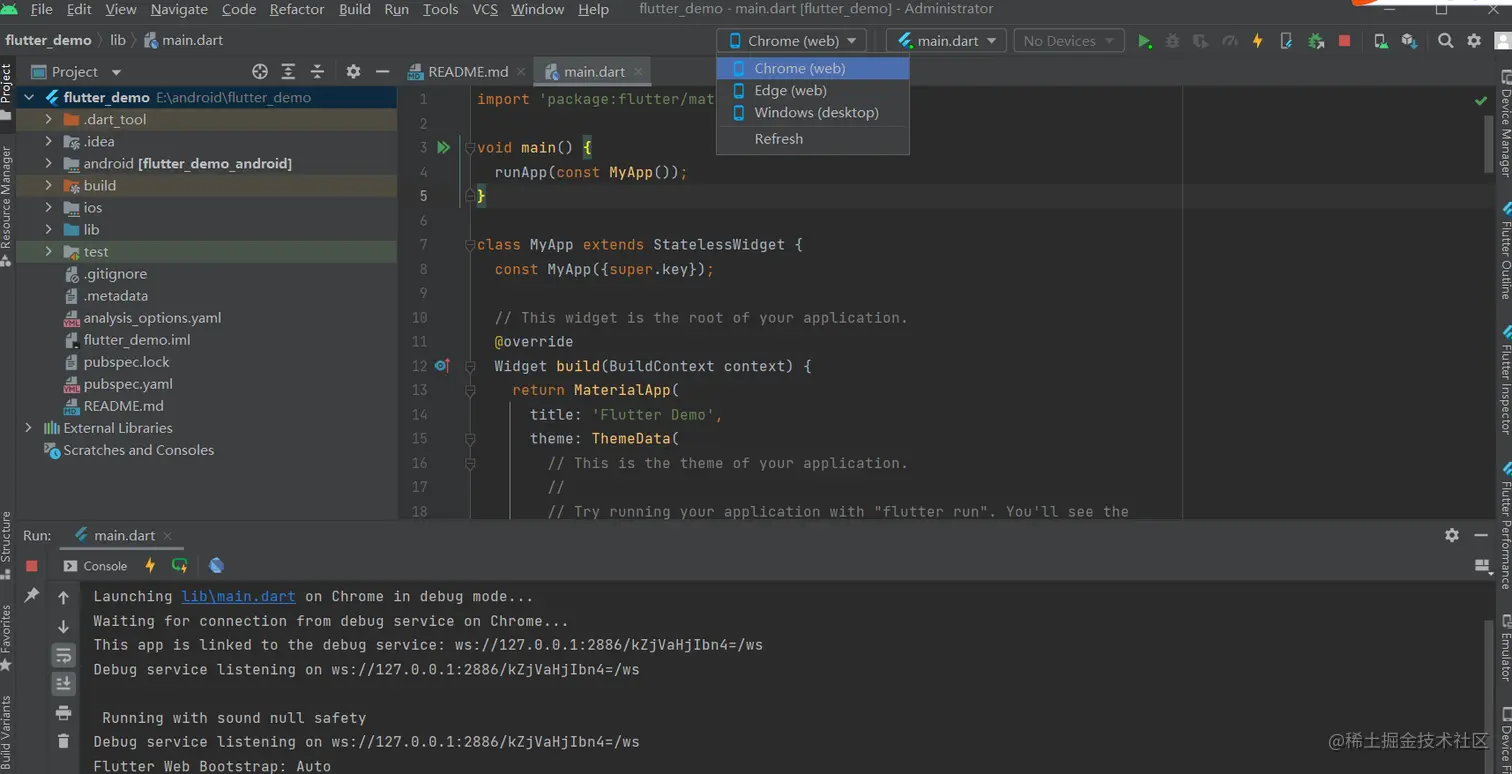Click the print icon in console gutter
The height and width of the screenshot is (774, 1512).
tap(63, 713)
